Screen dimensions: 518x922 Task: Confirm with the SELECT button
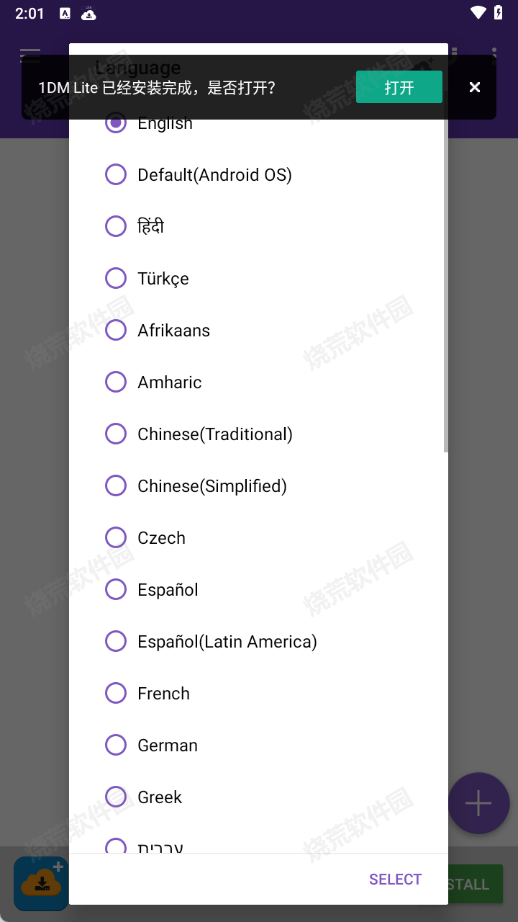(x=395, y=879)
